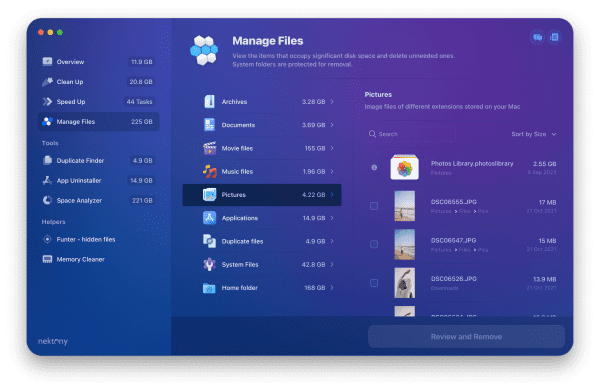Click the Applications category icon
This screenshot has height=391, width=600.
209,218
